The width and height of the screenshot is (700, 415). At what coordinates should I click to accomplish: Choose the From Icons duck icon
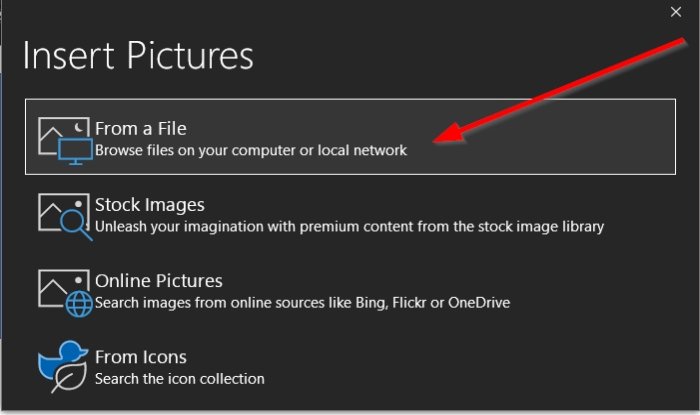(63, 367)
